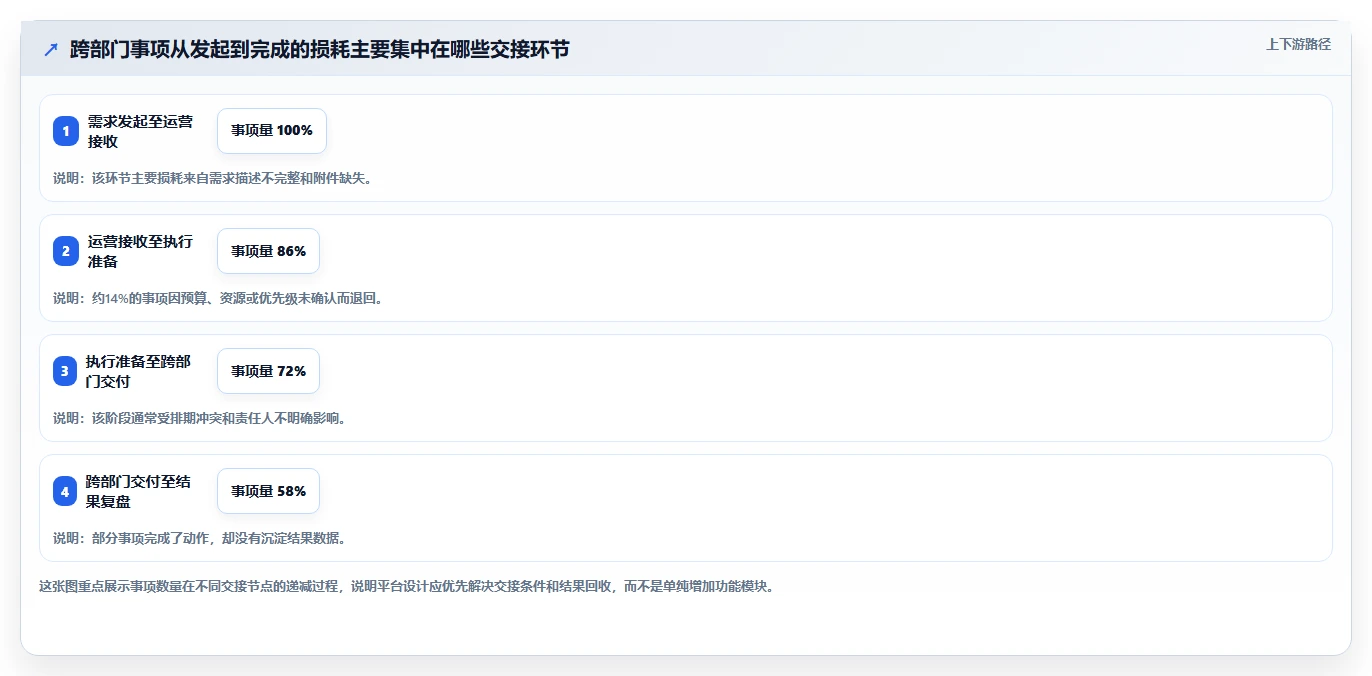The image size is (1372, 676).
Task: Click stage name 运营接收至执行准备
Action: click(x=140, y=251)
